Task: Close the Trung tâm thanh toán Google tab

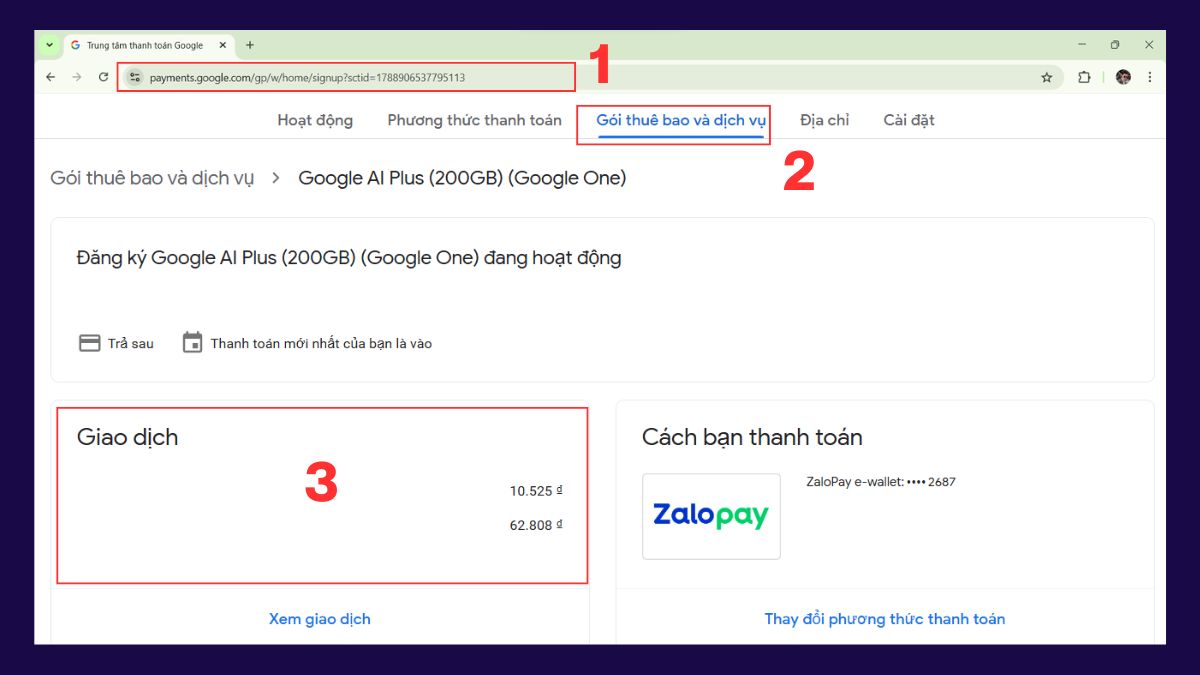Action: pyautogui.click(x=223, y=45)
